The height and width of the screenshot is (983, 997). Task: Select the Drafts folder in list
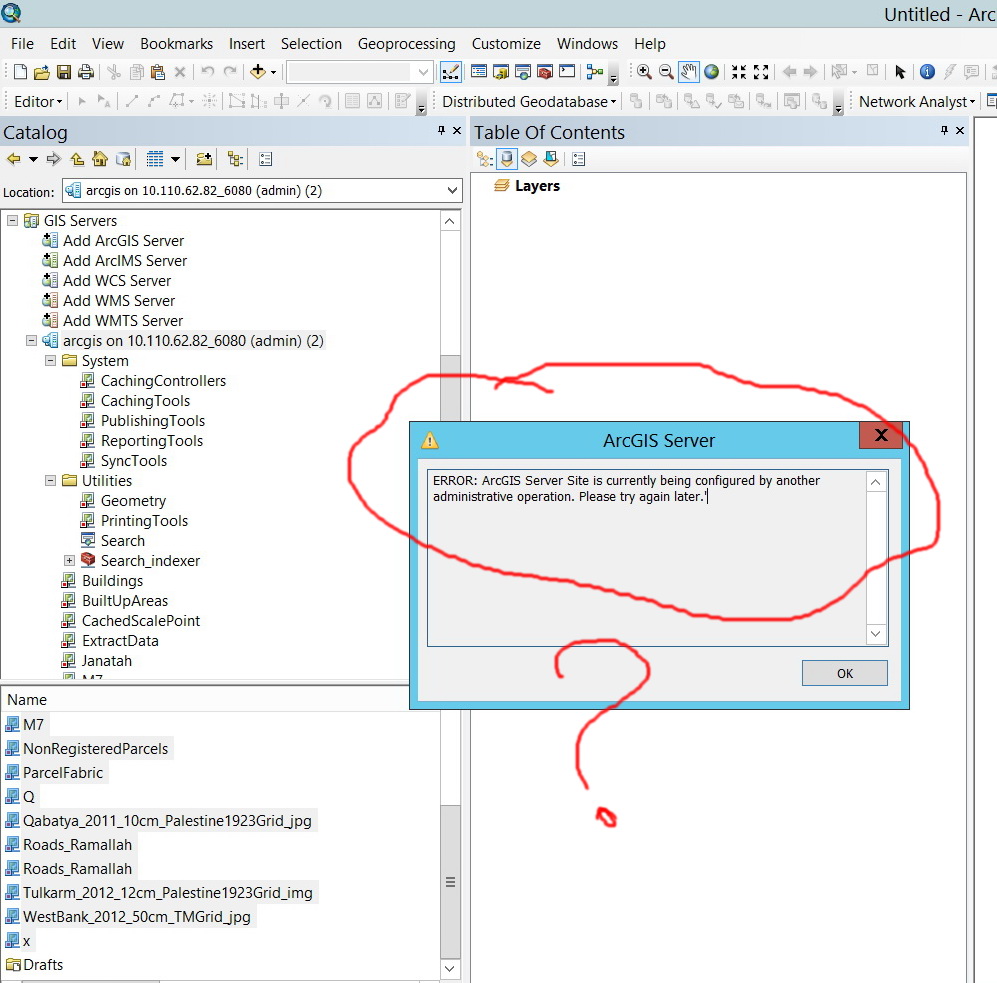(x=43, y=965)
